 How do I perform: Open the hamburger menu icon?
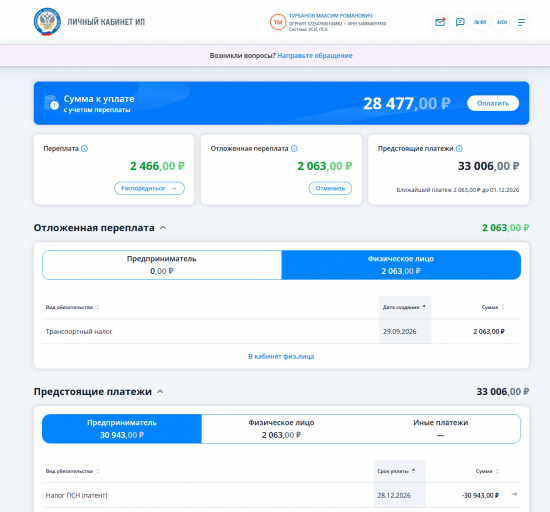521,22
